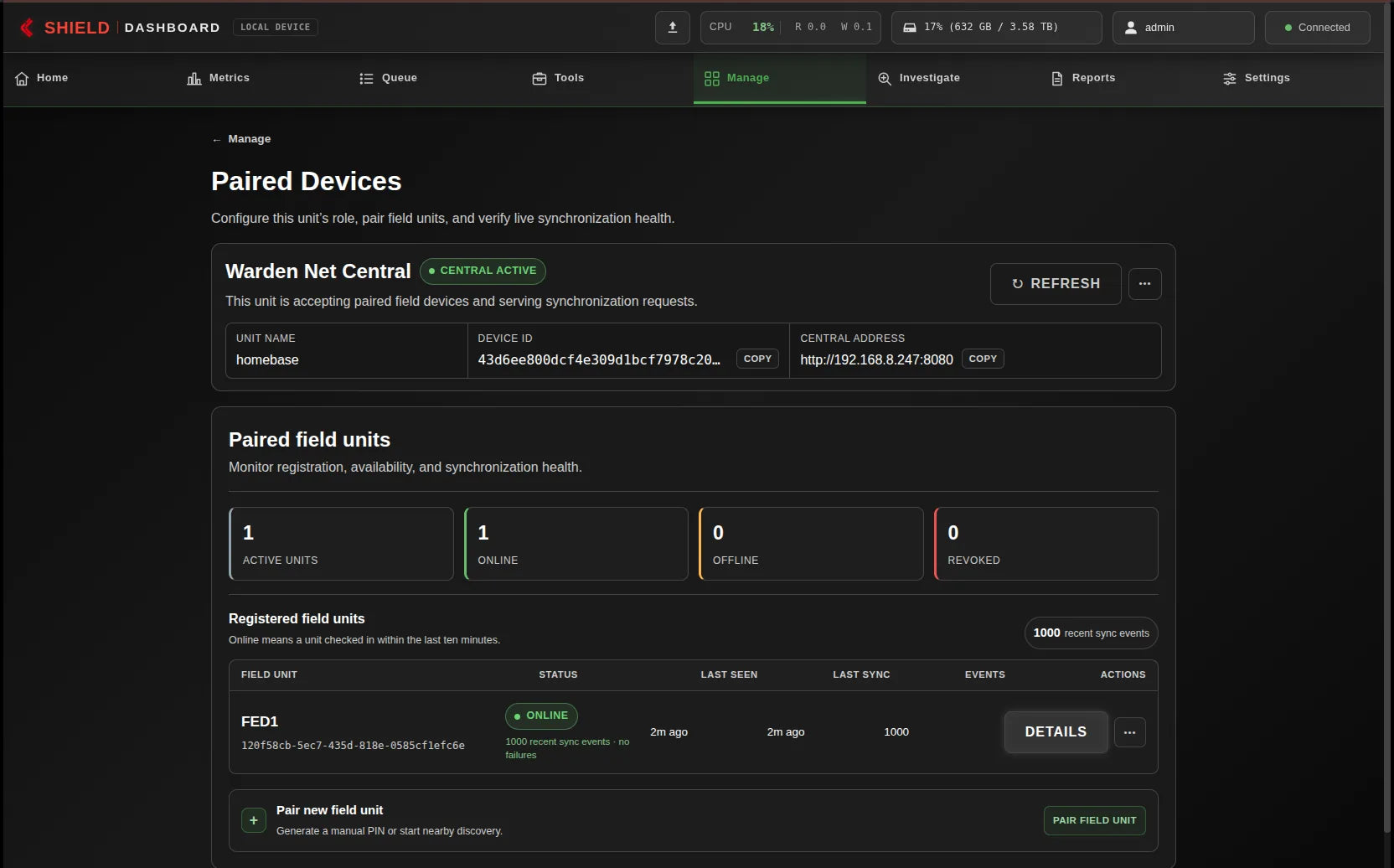
Task: Click the Offline stat card
Action: click(x=811, y=544)
